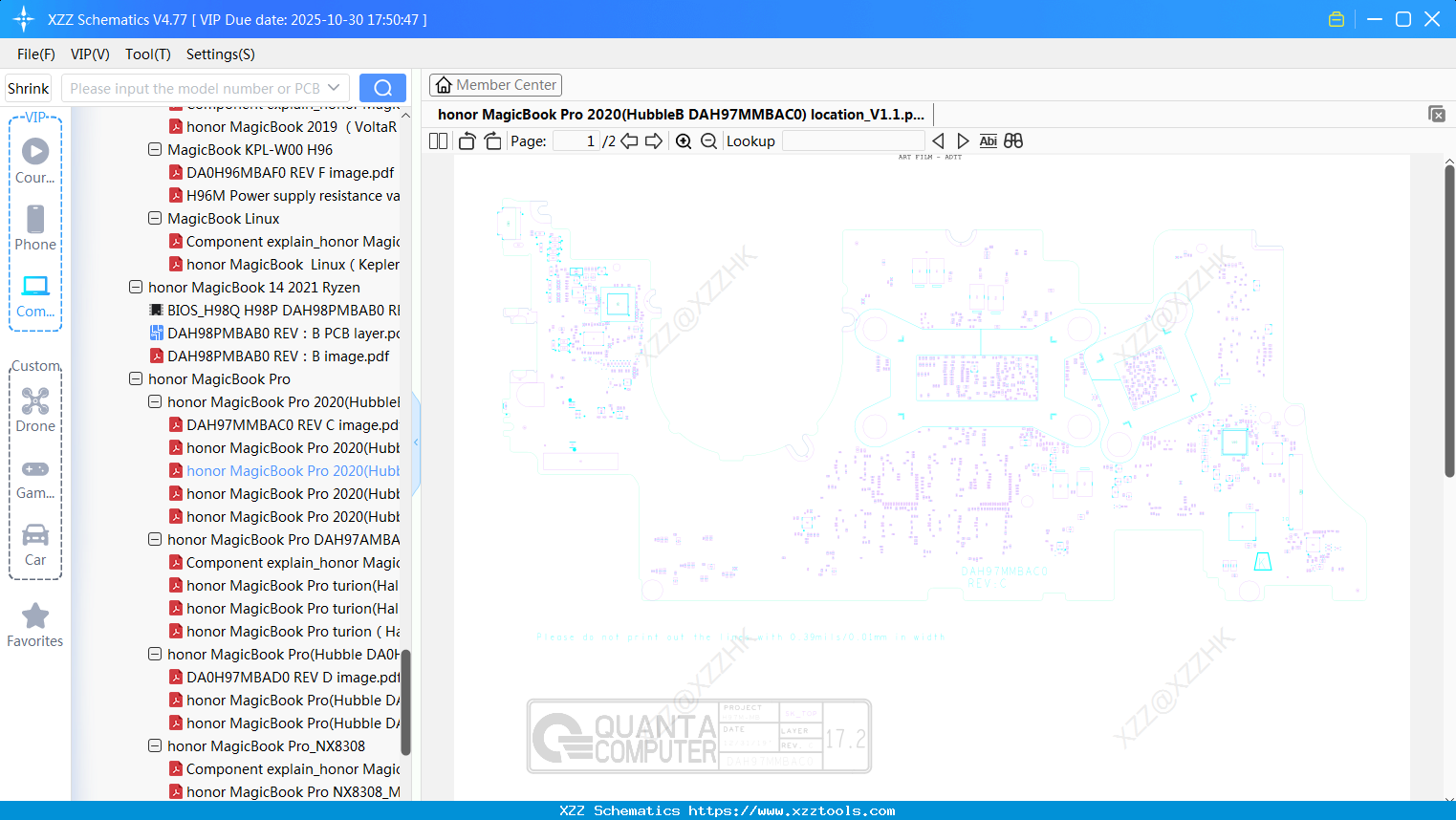The height and width of the screenshot is (820, 1456).
Task: Open the Drone category
Action: [x=35, y=409]
